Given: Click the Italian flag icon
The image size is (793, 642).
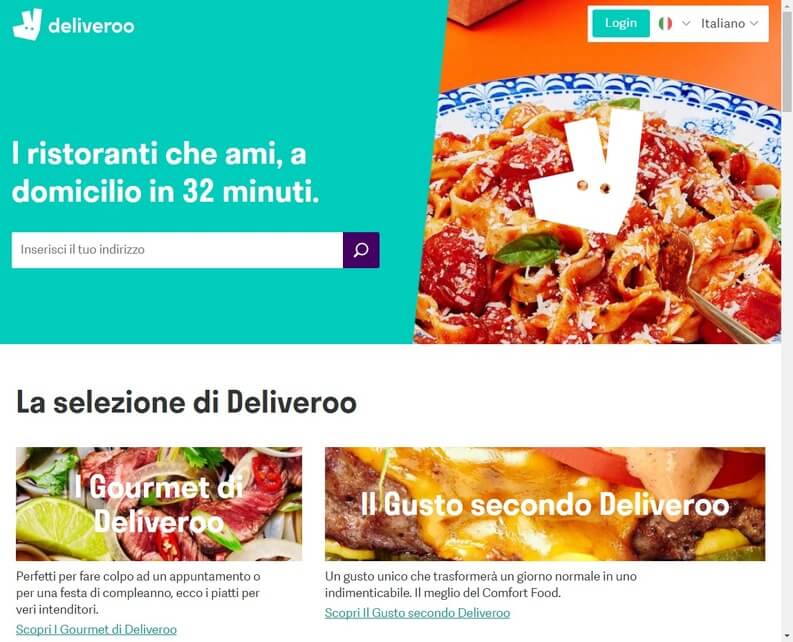Looking at the screenshot, I should [x=665, y=23].
